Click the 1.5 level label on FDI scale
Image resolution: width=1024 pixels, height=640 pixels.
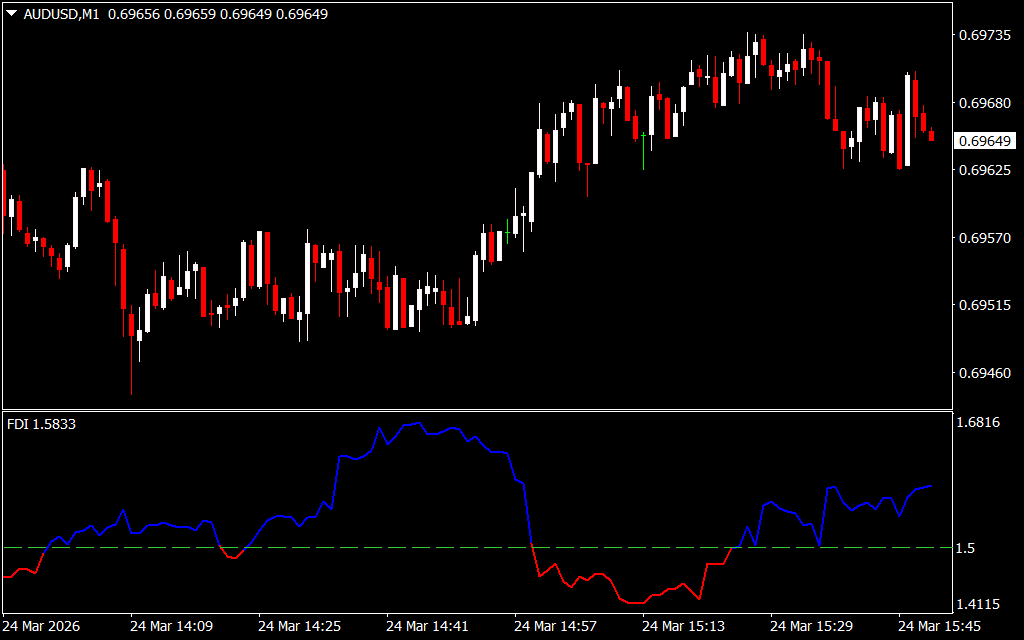coord(964,548)
